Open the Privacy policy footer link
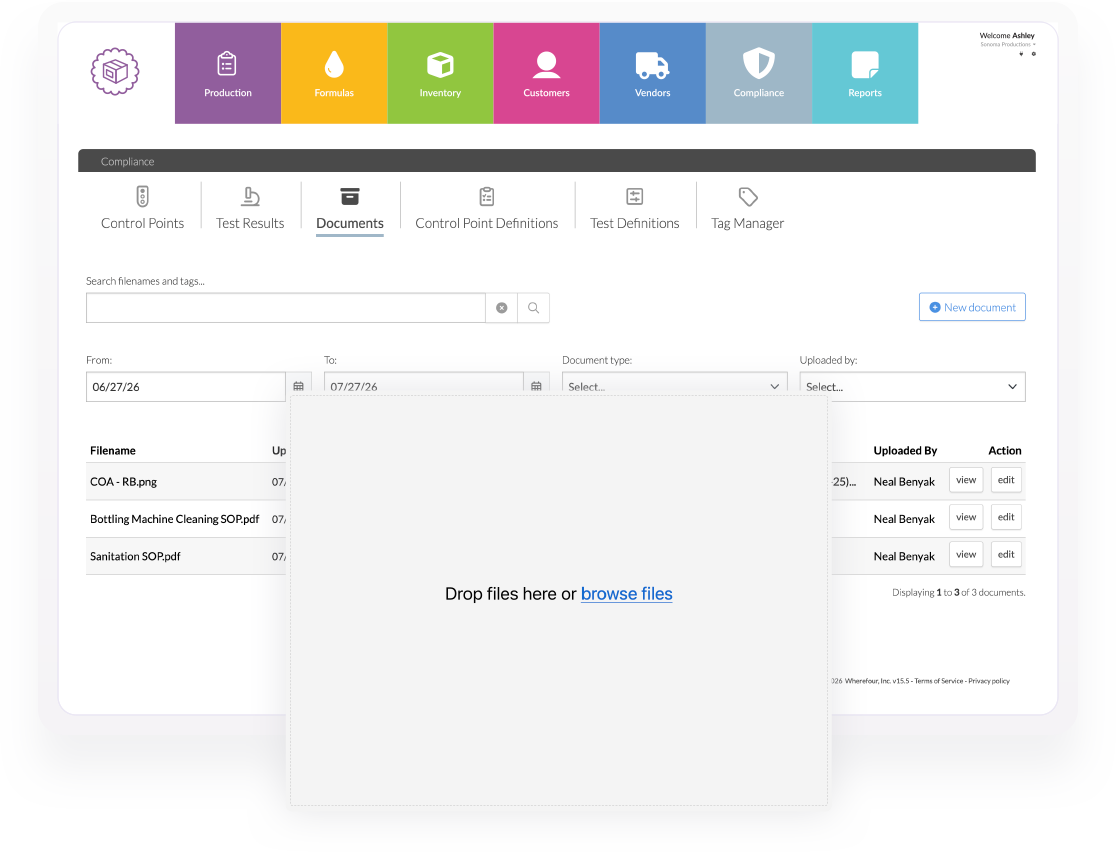 tap(989, 681)
